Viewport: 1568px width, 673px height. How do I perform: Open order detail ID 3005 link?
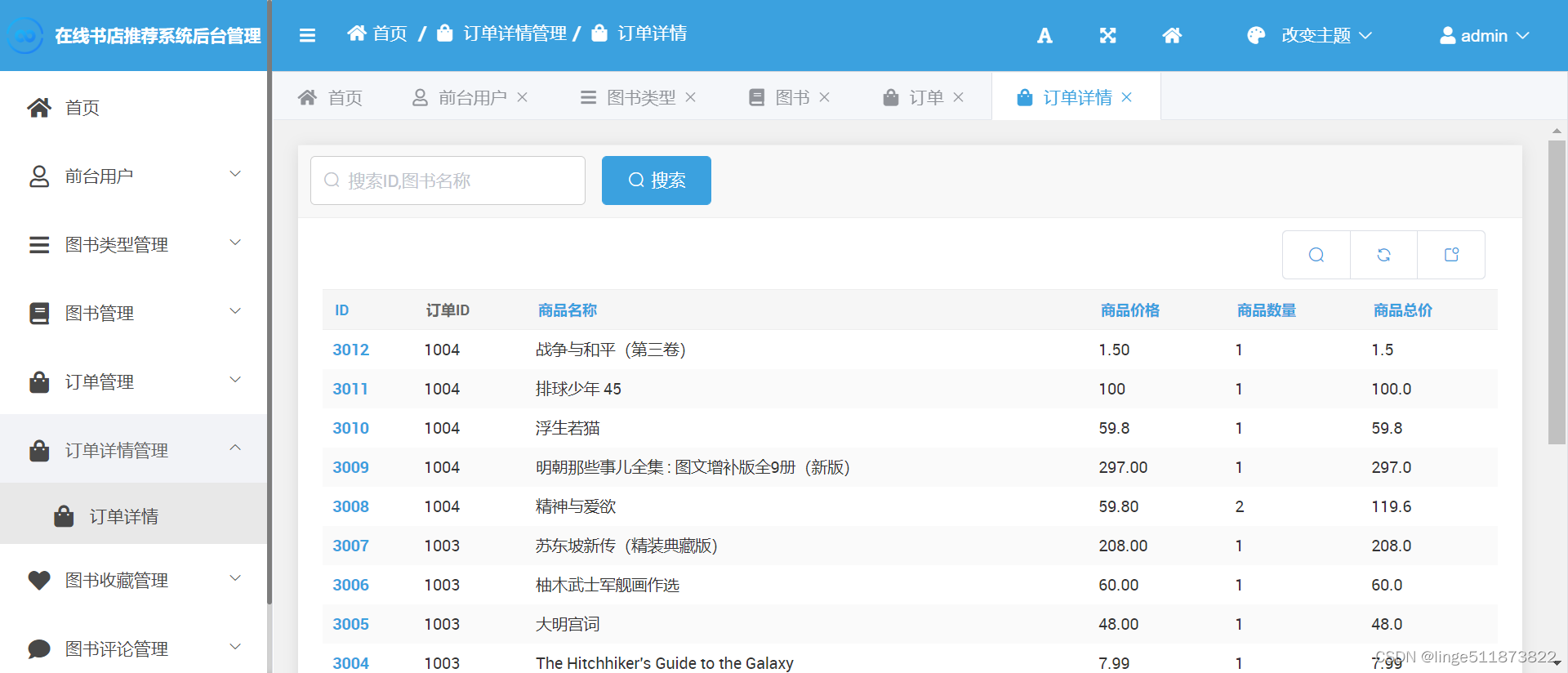[351, 624]
